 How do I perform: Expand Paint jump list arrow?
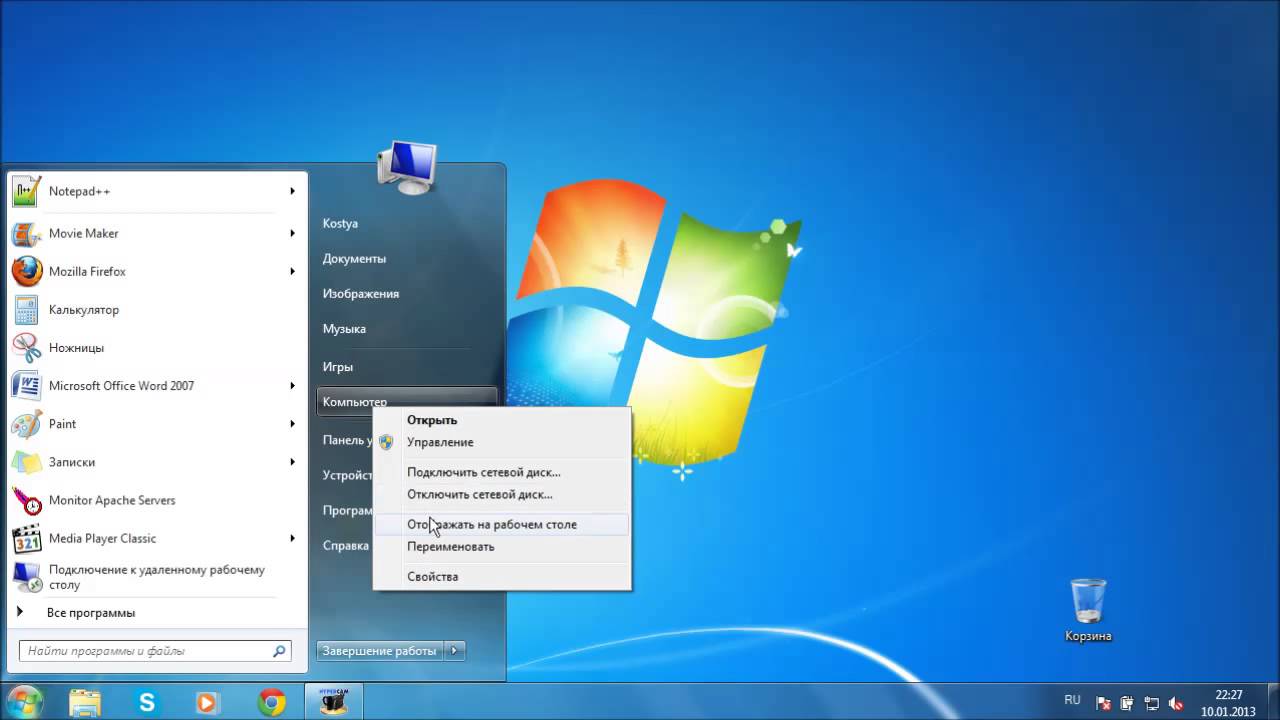tap(293, 424)
